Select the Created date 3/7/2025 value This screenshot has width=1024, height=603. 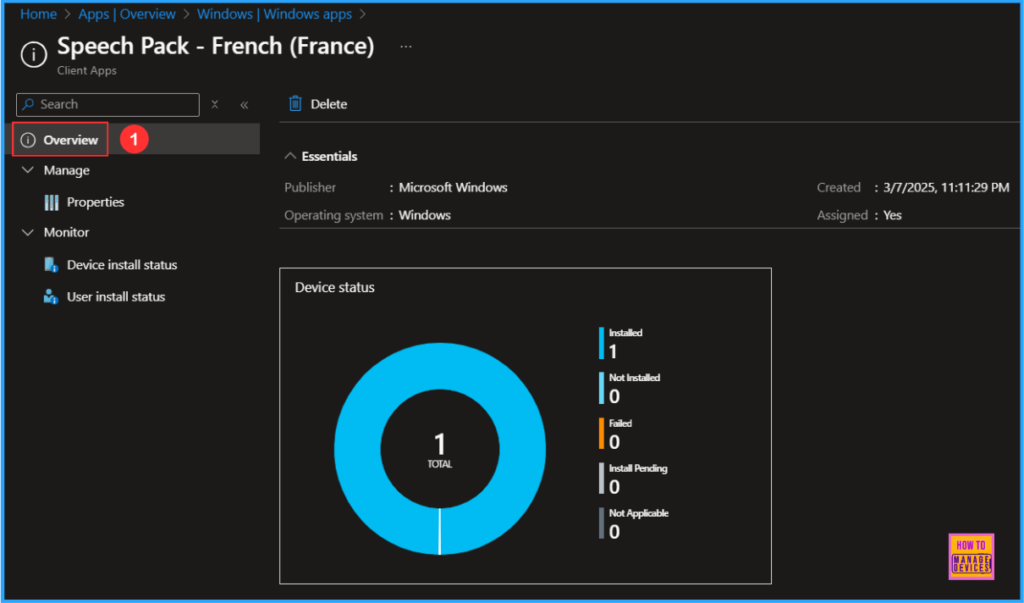coord(946,187)
